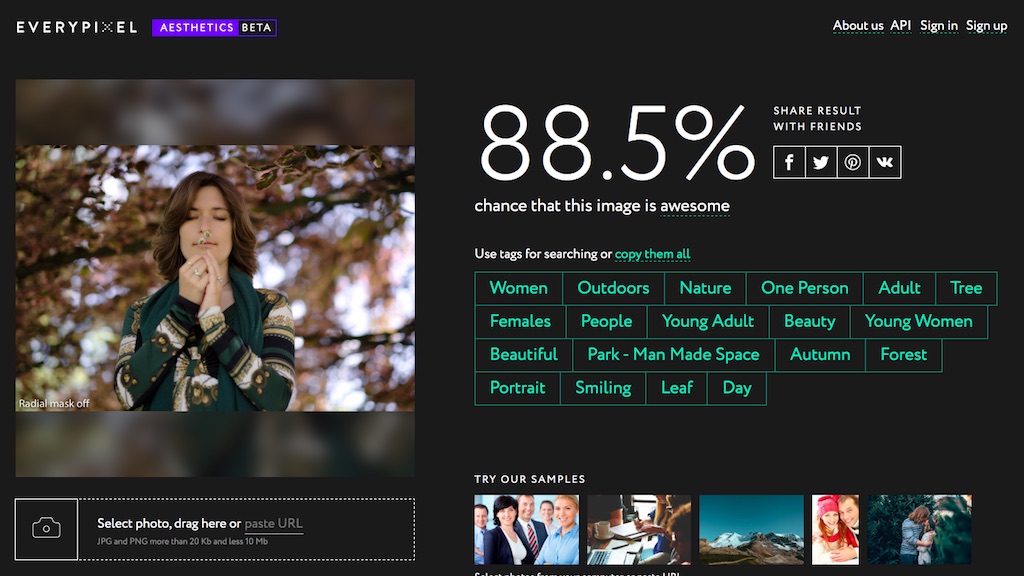Viewport: 1024px width, 576px height.
Task: Select the Tree tag
Action: (966, 288)
